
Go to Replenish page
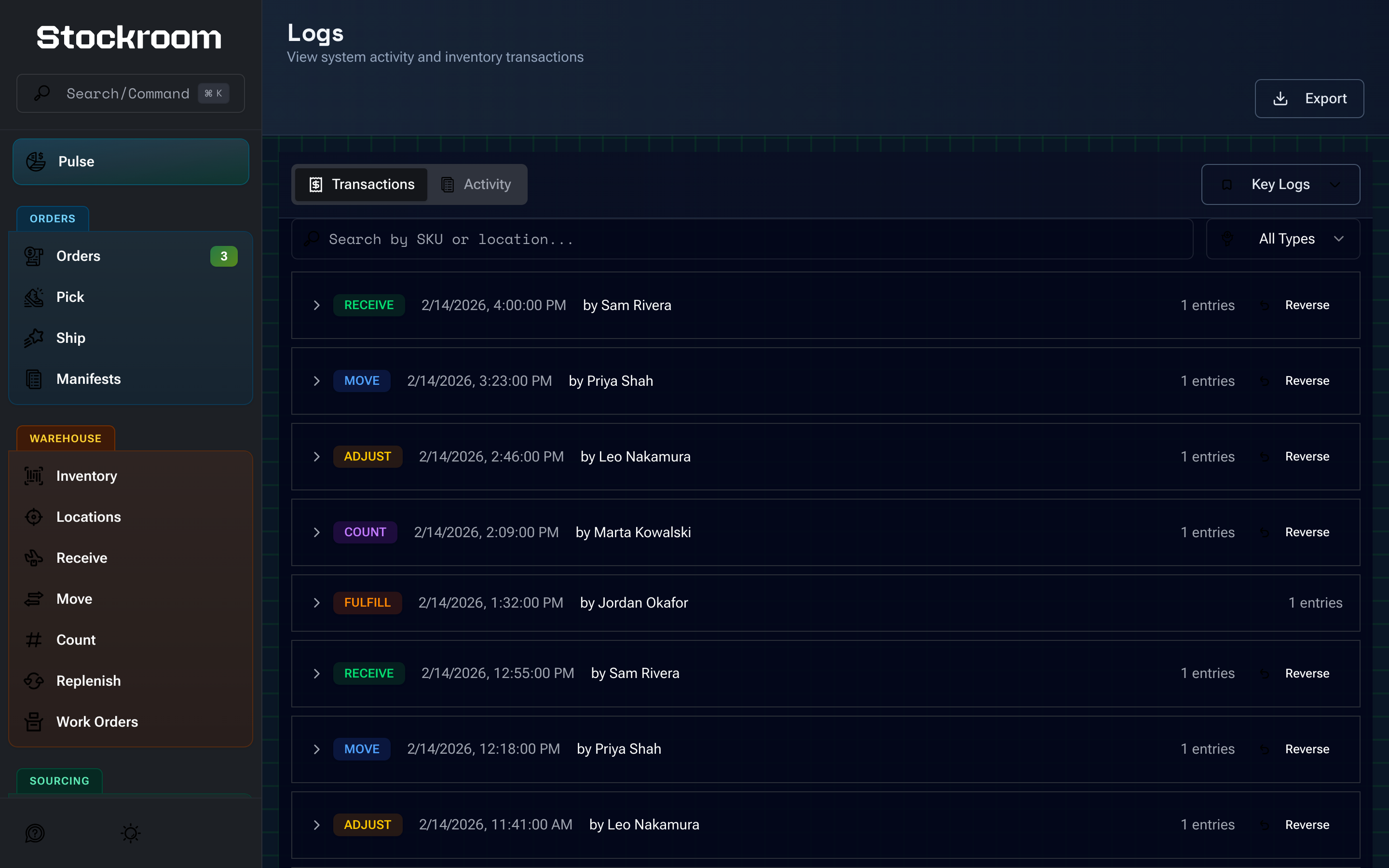pos(131,681)
